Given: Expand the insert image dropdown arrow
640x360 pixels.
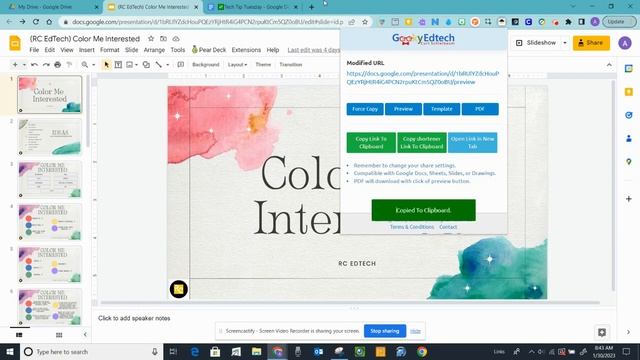Looking at the screenshot, I should point(136,64).
